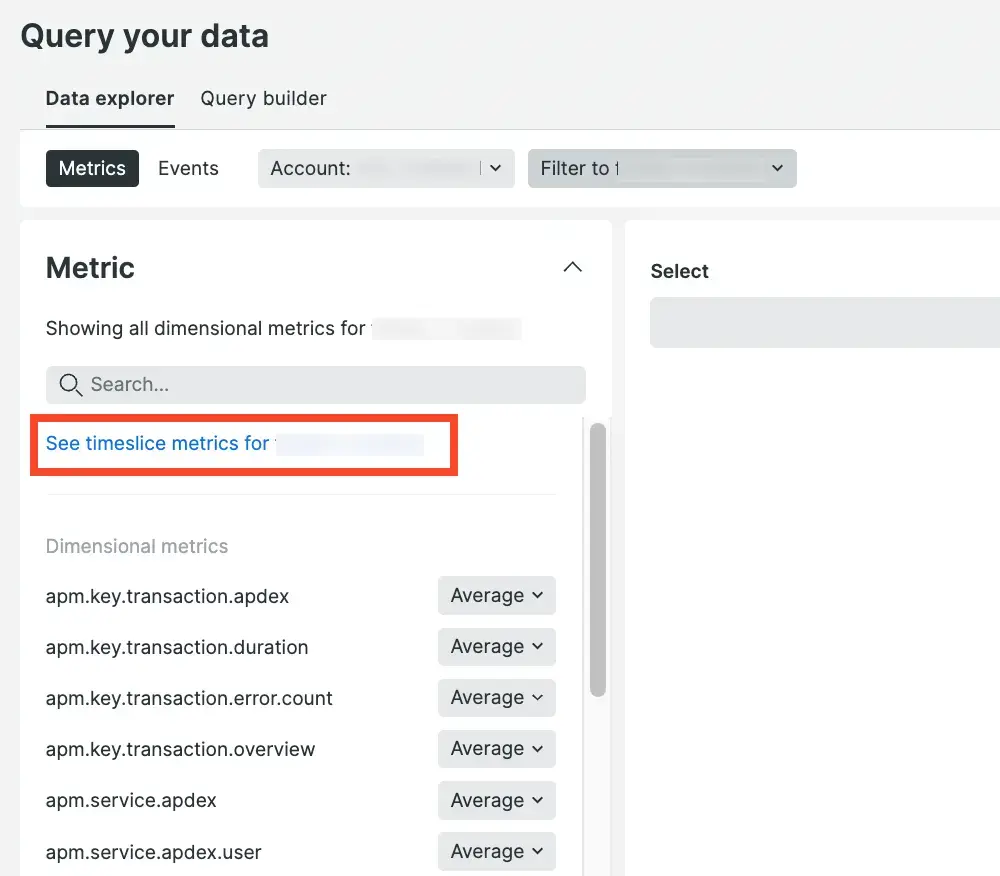Click the metric Search field
The height and width of the screenshot is (876, 1000).
pos(316,384)
